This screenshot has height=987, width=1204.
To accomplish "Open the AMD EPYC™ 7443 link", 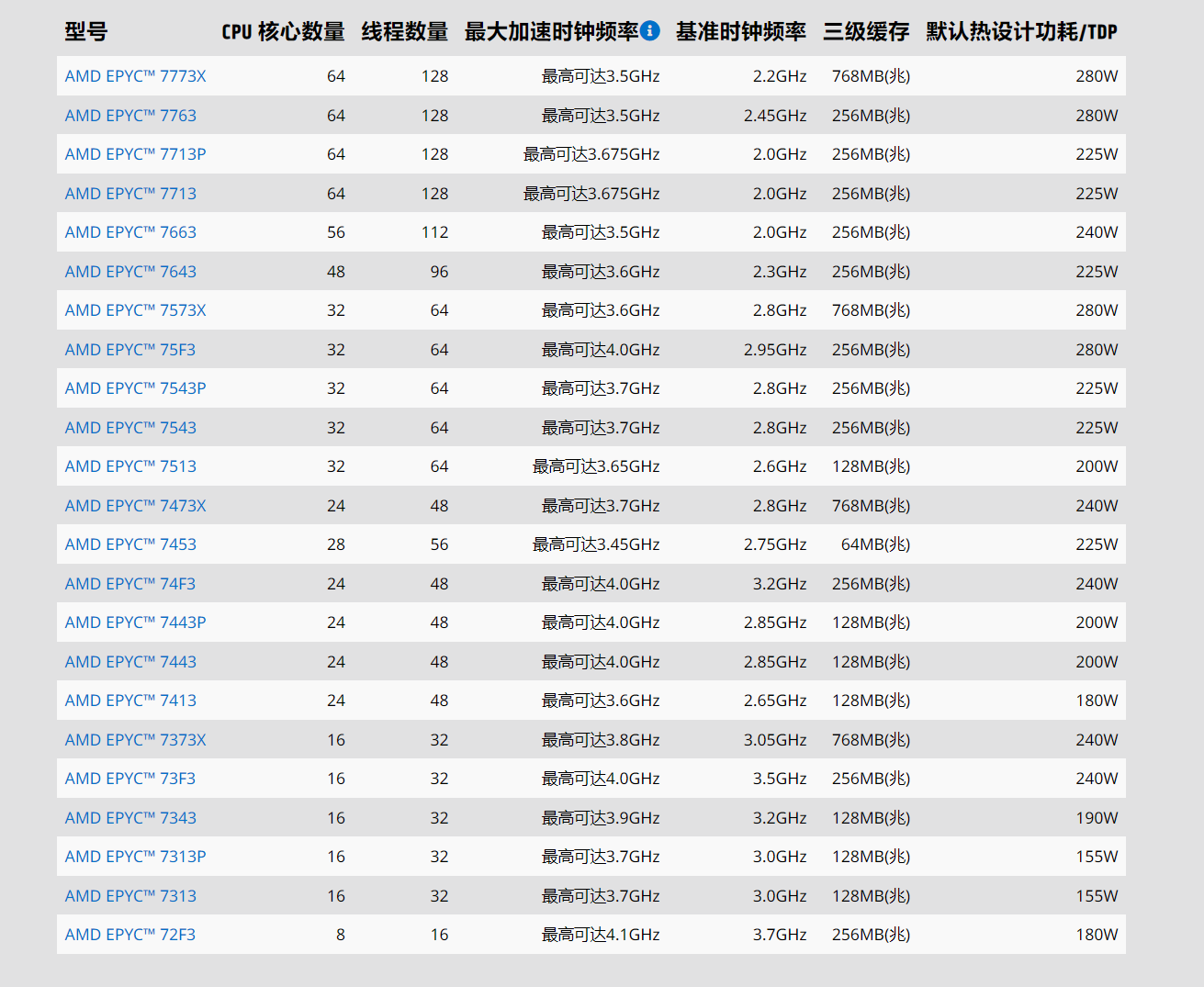I will [x=130, y=662].
